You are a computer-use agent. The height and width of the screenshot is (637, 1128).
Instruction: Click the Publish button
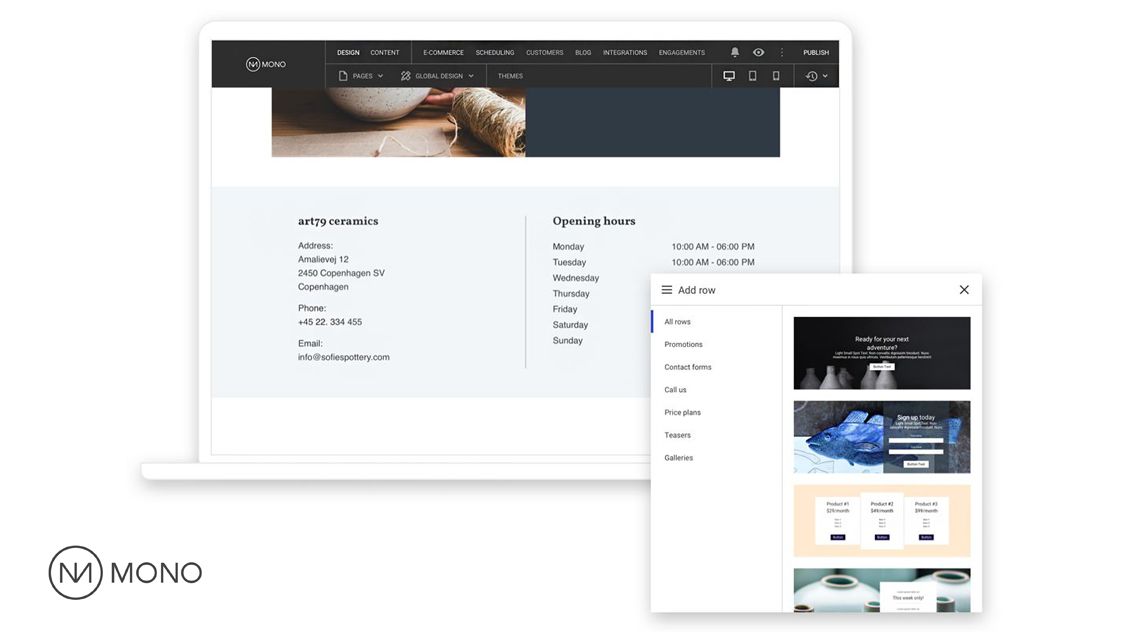[x=816, y=53]
